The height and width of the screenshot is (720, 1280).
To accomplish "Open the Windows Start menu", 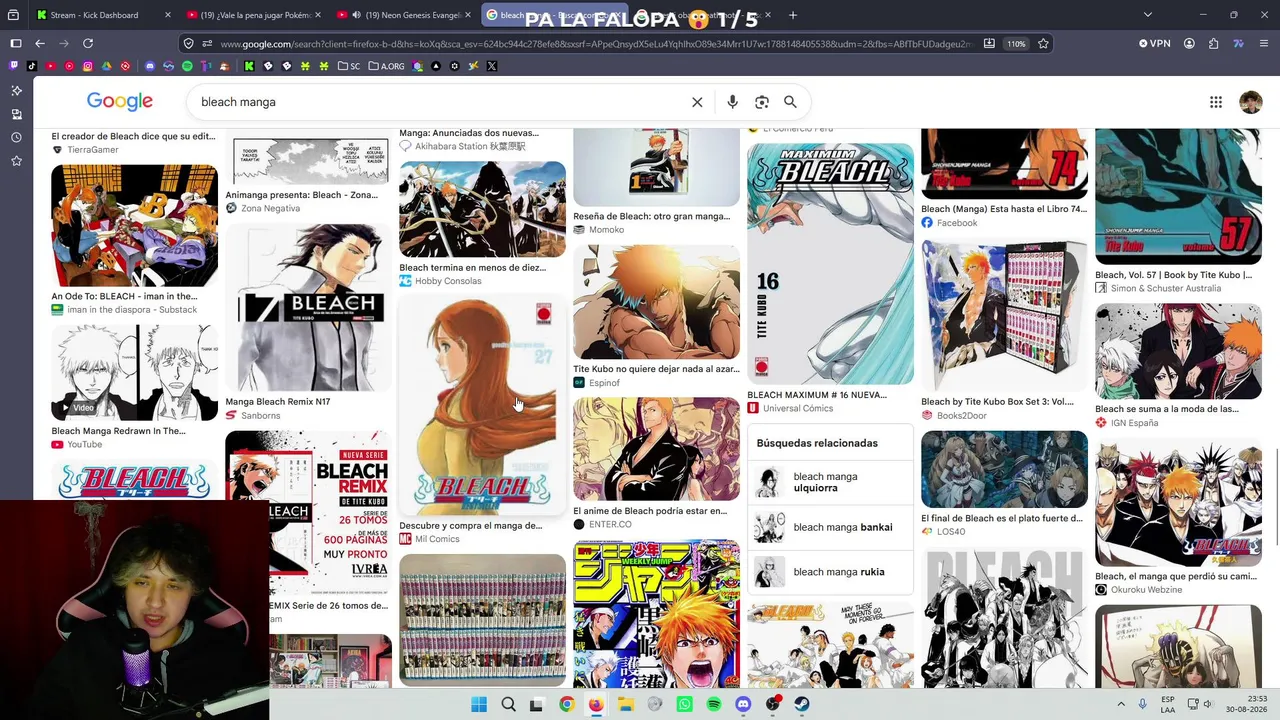I will pos(479,704).
